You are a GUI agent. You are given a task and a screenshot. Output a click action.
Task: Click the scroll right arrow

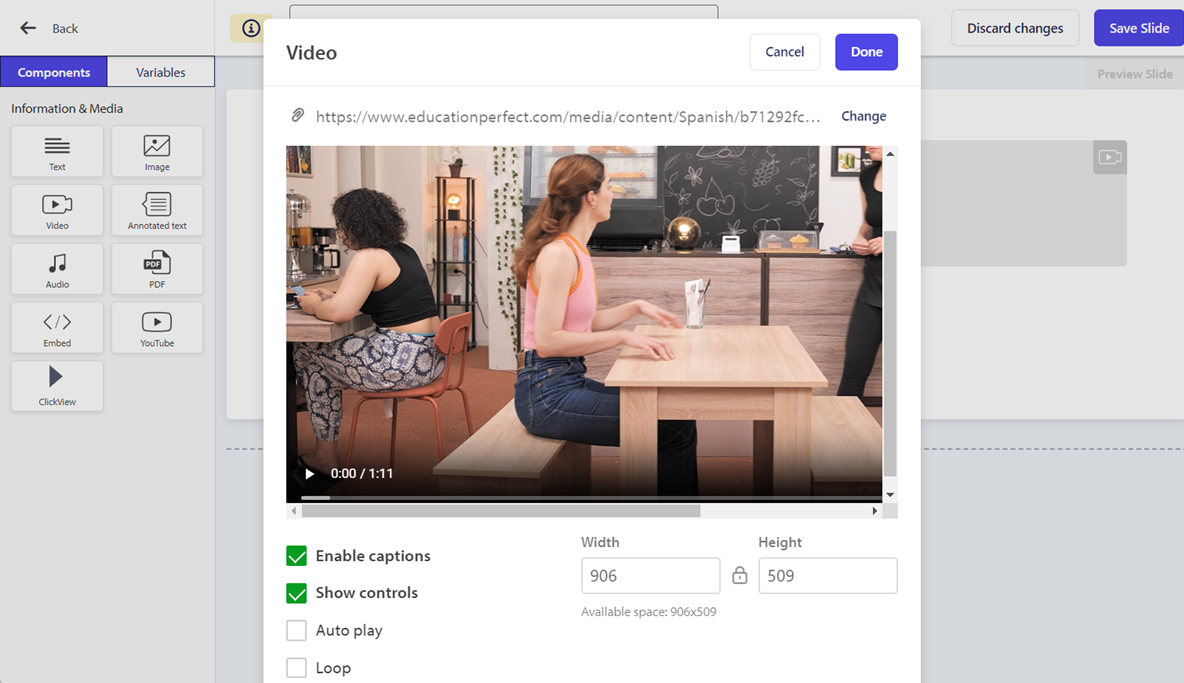tap(874, 511)
